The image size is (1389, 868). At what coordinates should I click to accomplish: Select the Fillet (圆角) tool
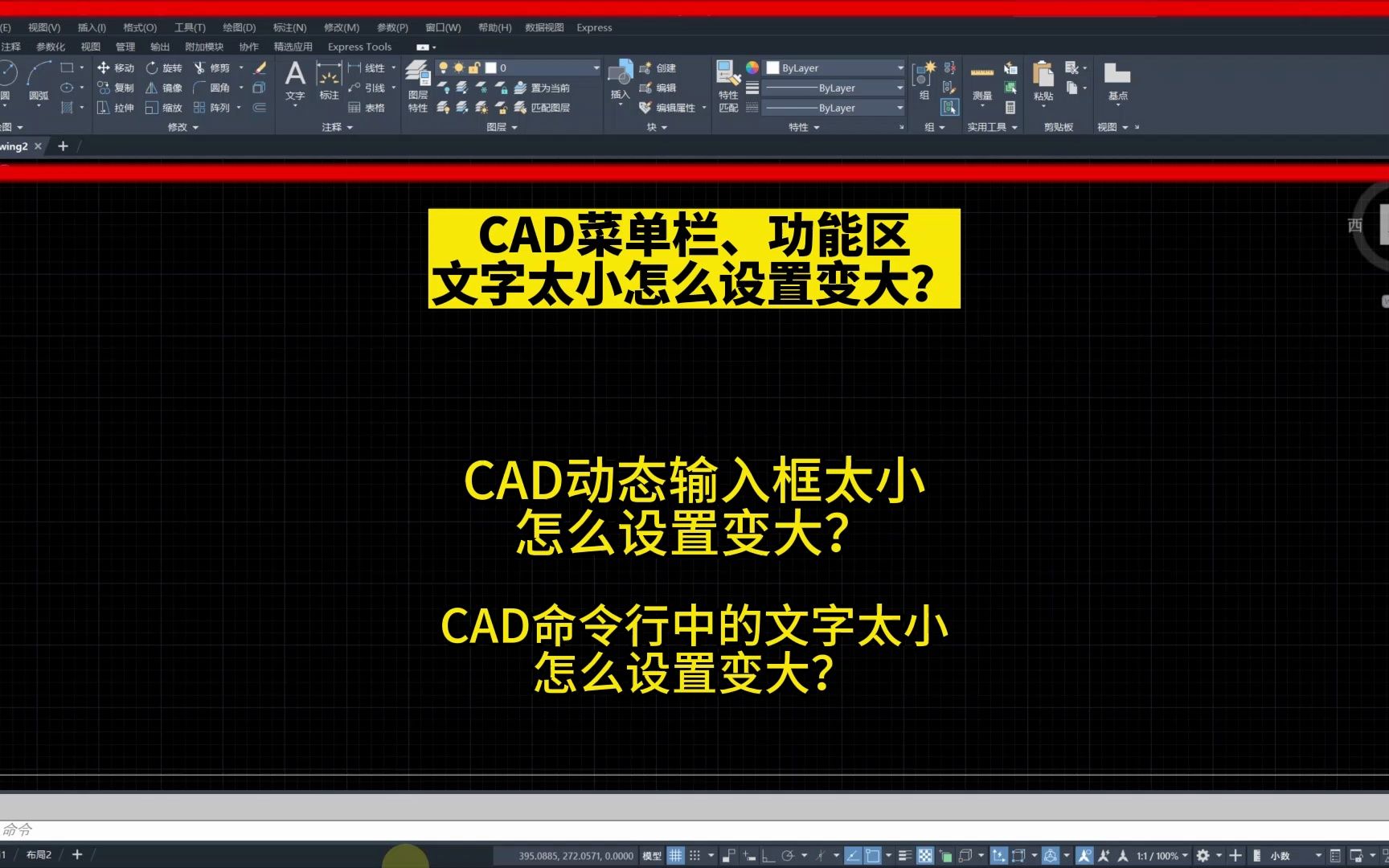coord(211,88)
